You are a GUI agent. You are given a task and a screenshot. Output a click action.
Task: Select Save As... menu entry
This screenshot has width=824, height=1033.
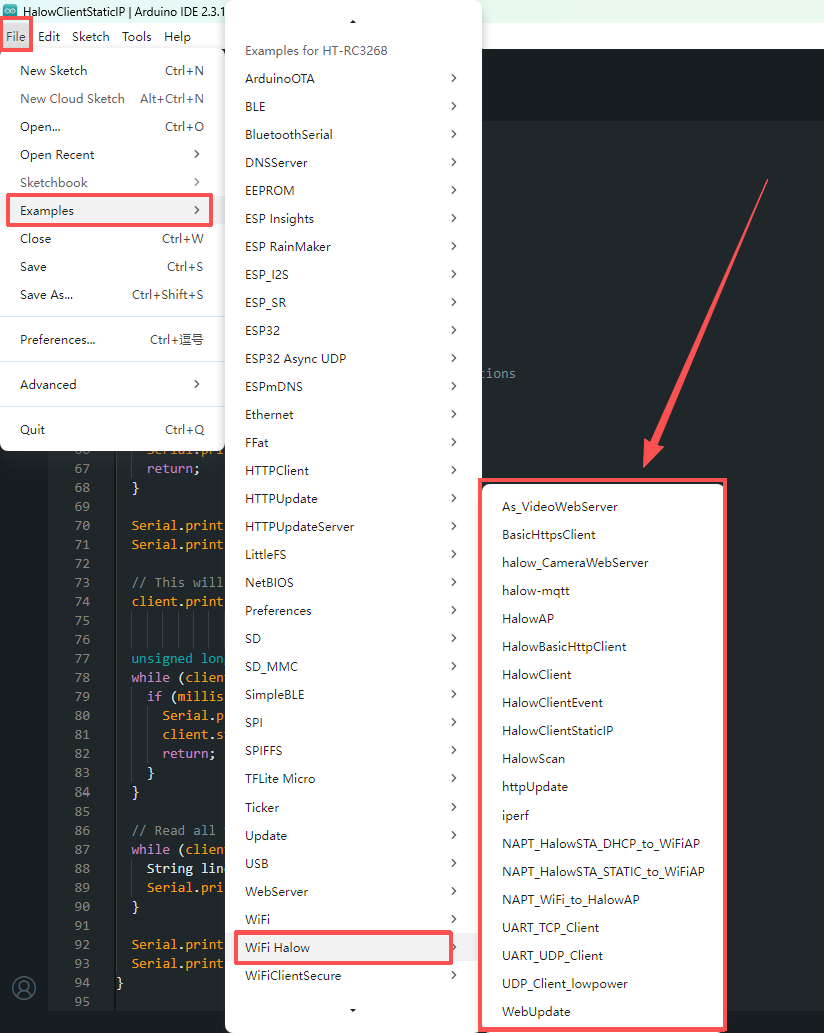(112, 294)
